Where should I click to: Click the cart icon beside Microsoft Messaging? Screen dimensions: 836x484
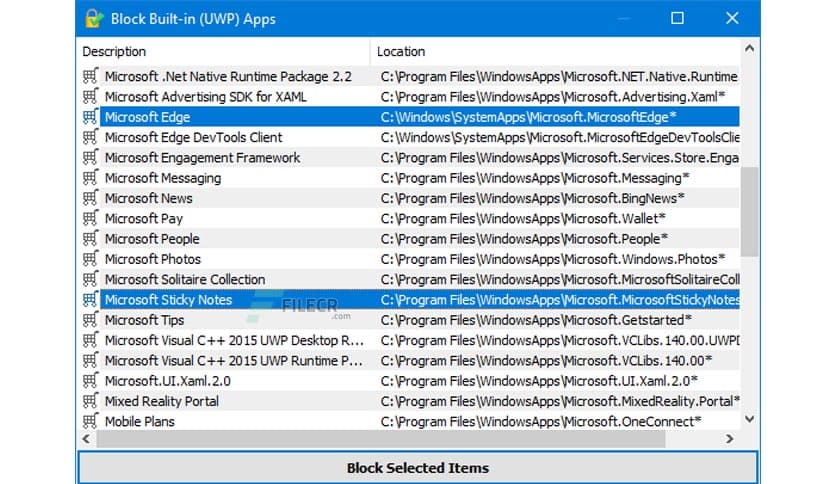(x=91, y=178)
